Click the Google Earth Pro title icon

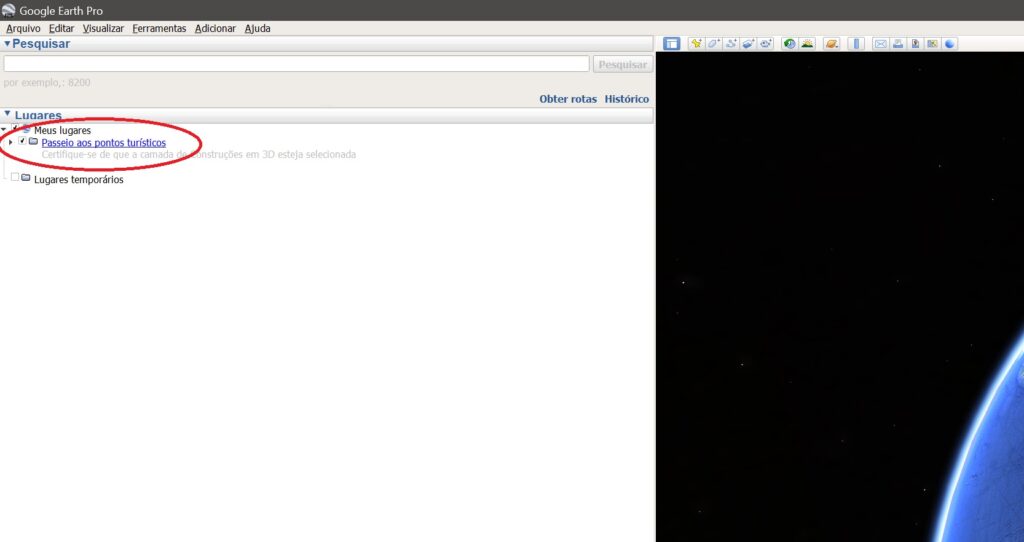tap(8, 10)
